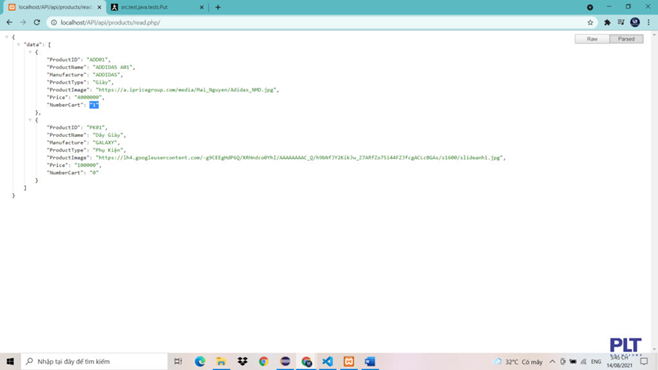Image resolution: width=658 pixels, height=370 pixels.
Task: Switch to the active Chrome window with badge
Action: pyautogui.click(x=306, y=361)
